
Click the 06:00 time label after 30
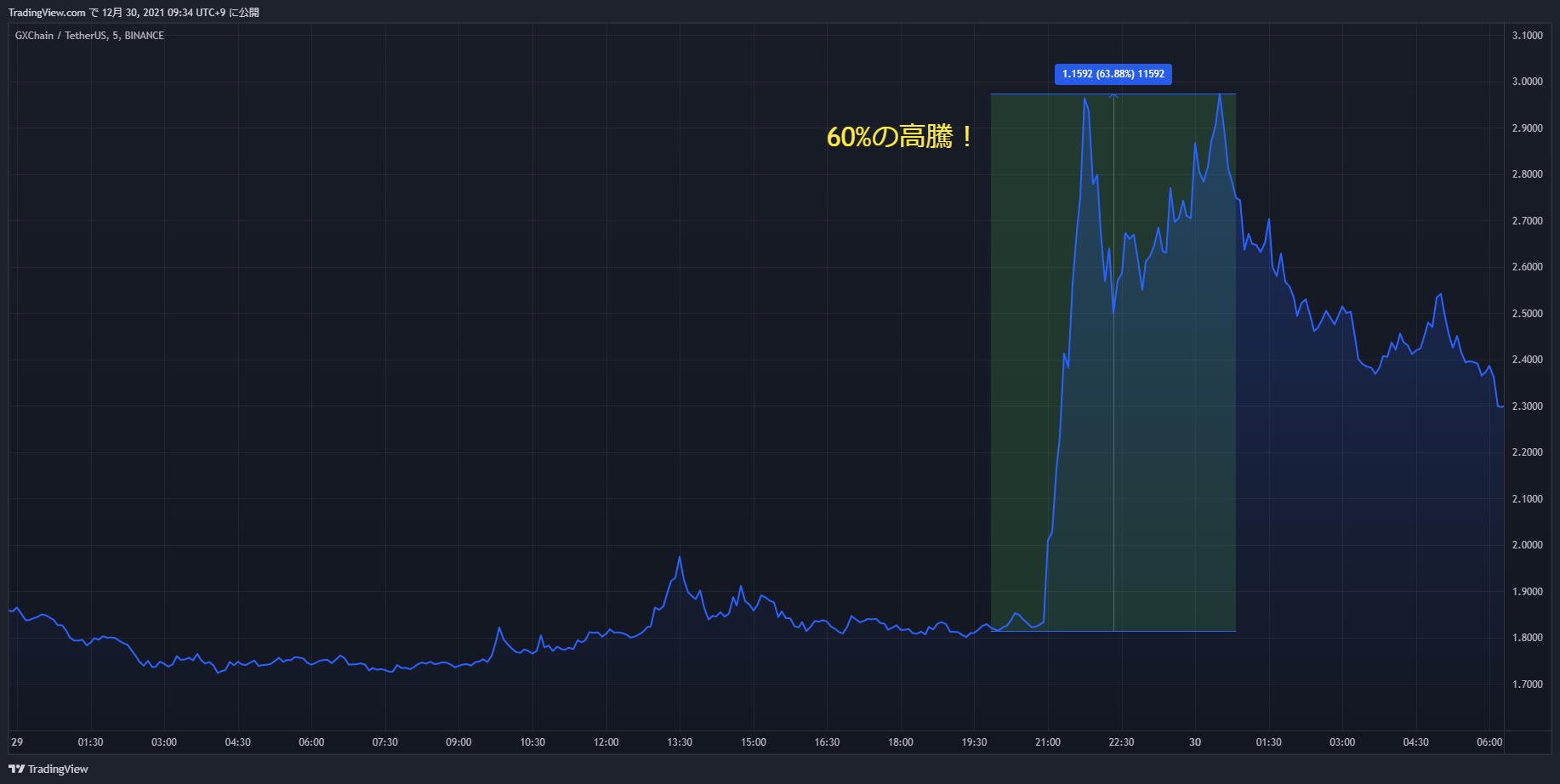(x=1489, y=742)
